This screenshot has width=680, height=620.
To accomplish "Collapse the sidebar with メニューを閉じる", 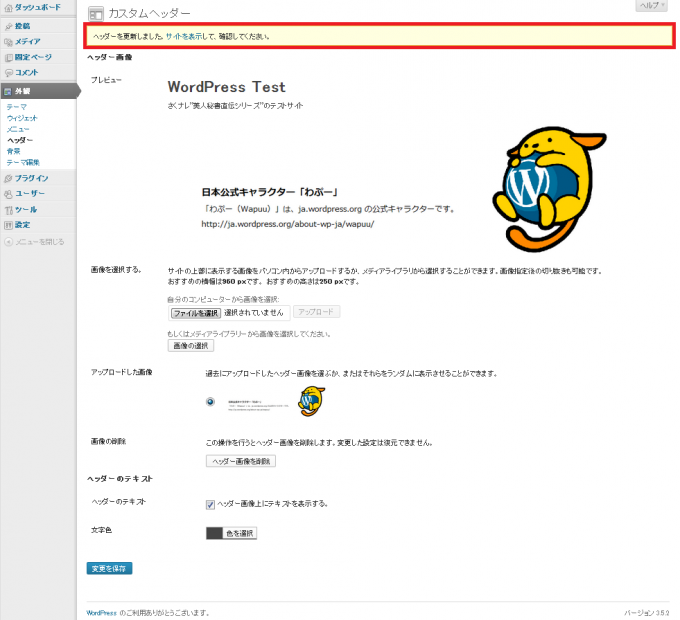I will click(40, 241).
